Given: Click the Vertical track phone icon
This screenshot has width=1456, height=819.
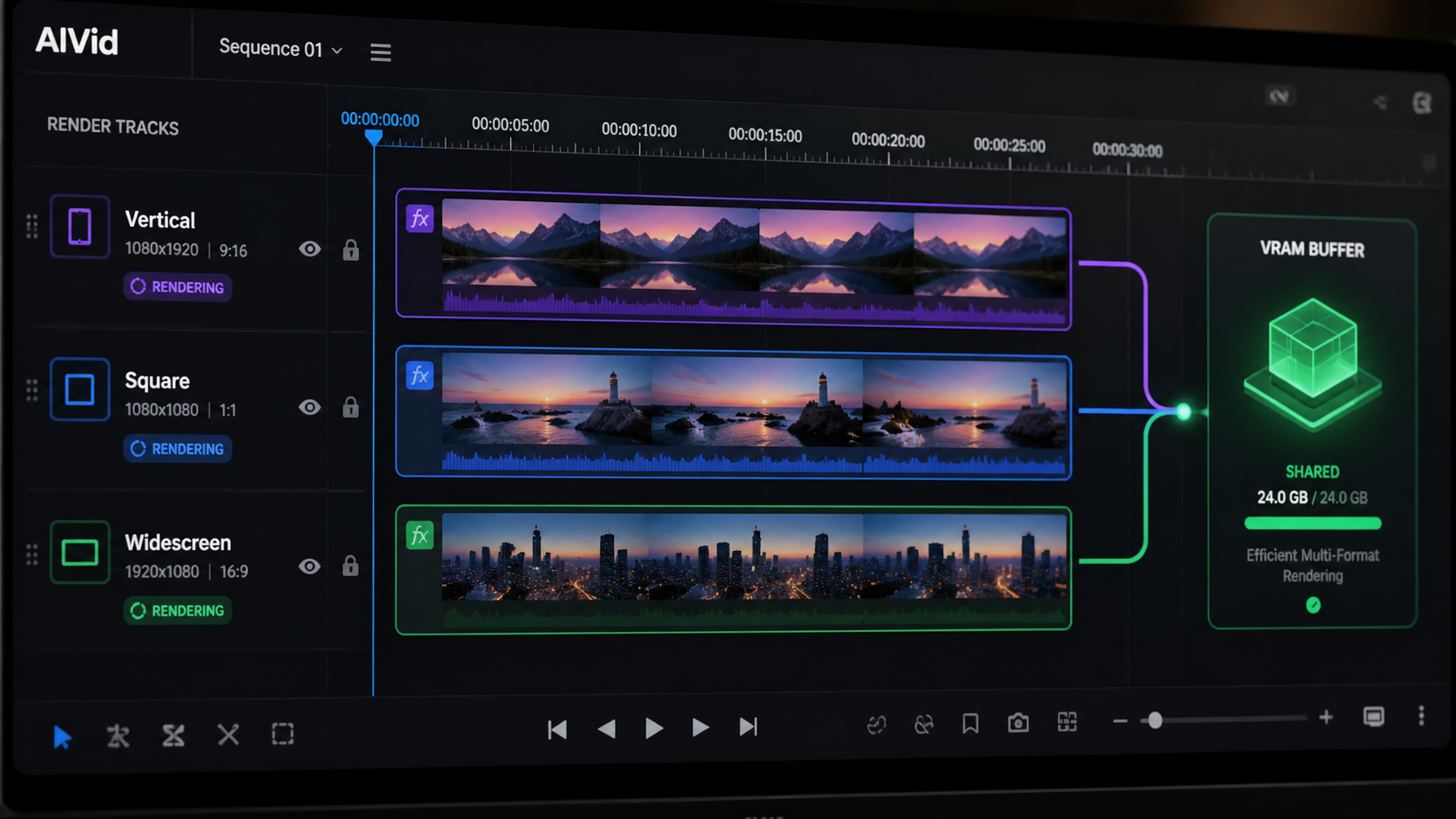Looking at the screenshot, I should tap(79, 226).
